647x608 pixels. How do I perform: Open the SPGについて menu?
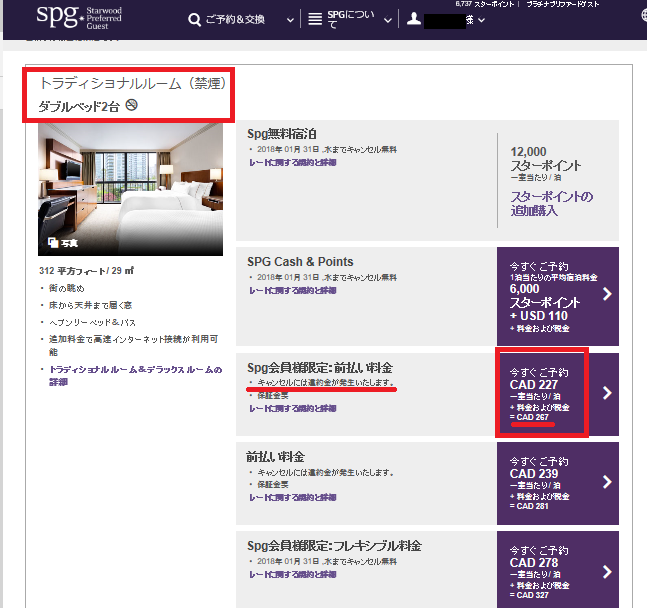tap(351, 19)
